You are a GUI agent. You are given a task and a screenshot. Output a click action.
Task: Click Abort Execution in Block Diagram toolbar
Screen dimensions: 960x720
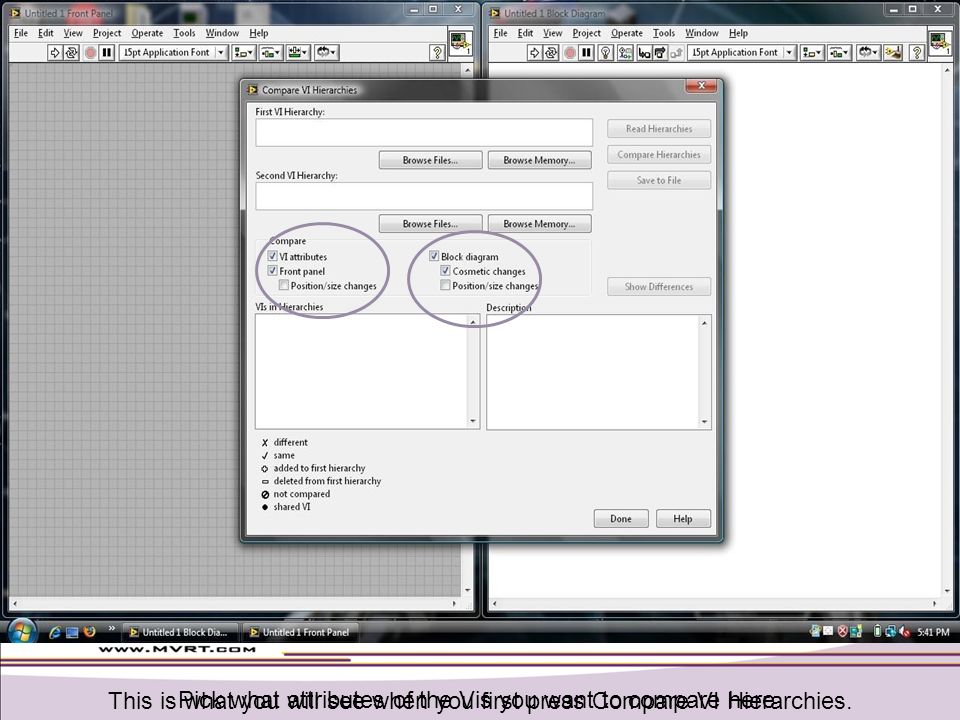(x=570, y=53)
